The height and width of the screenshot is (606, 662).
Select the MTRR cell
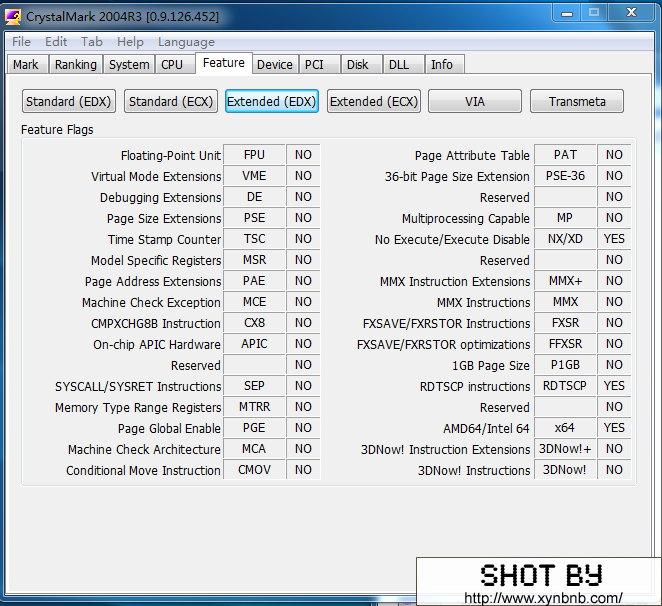pyautogui.click(x=254, y=407)
